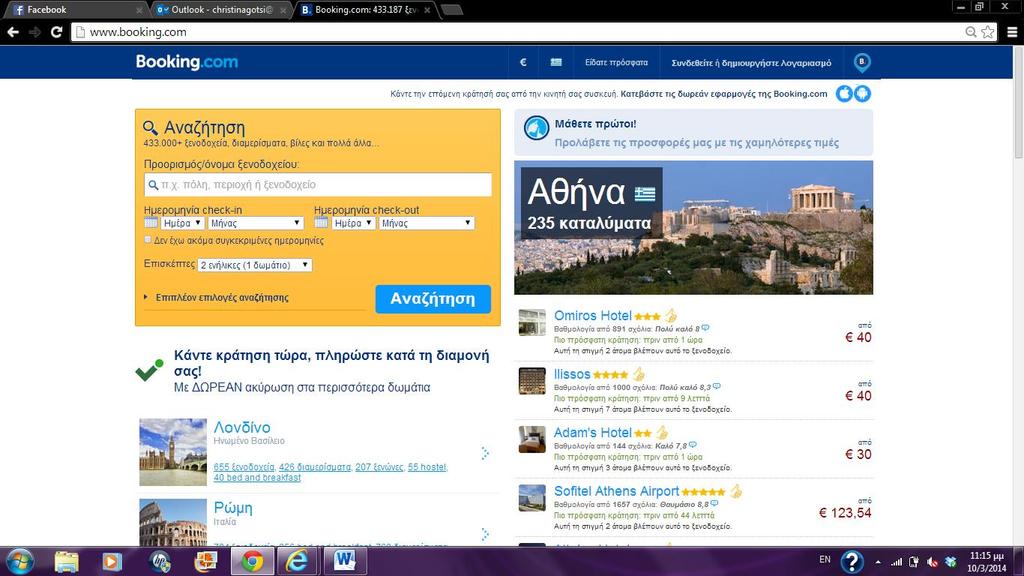Click the blue Αναζήτηση search button
Image resolution: width=1024 pixels, height=576 pixels.
pos(433,298)
